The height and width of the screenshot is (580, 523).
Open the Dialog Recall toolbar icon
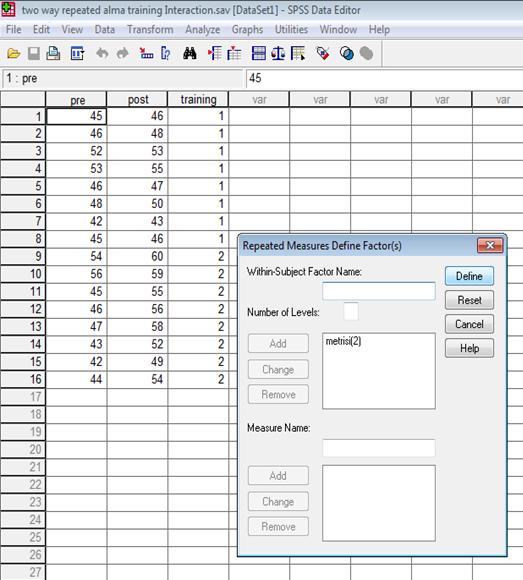[x=77, y=54]
